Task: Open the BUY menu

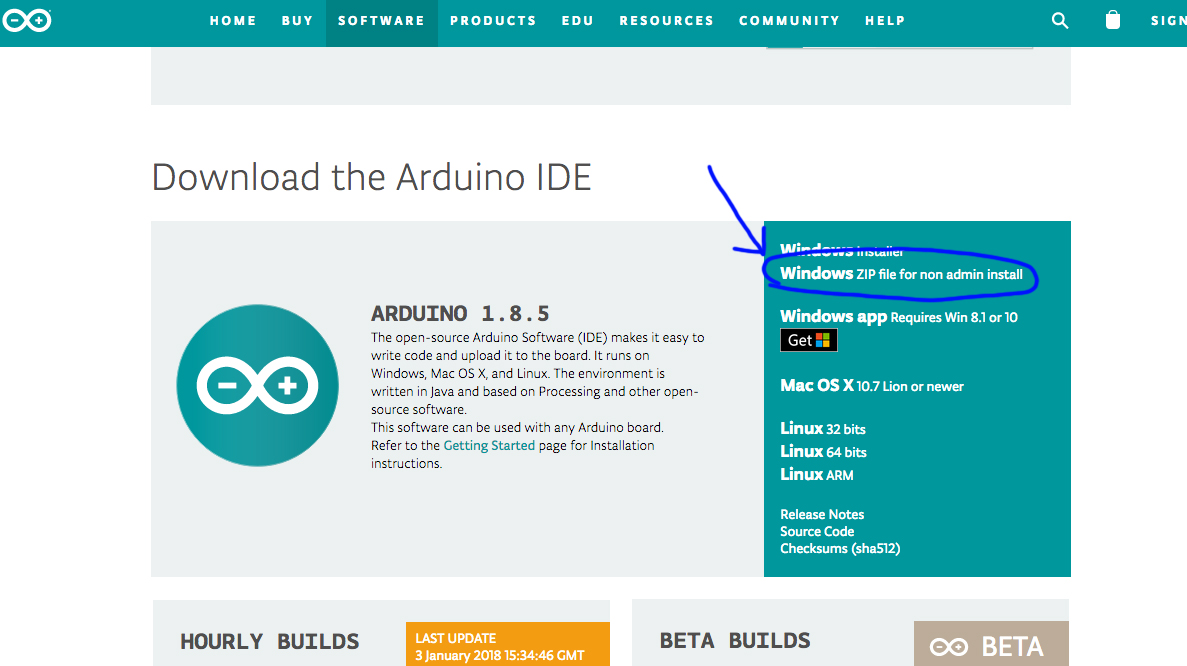Action: [x=298, y=20]
